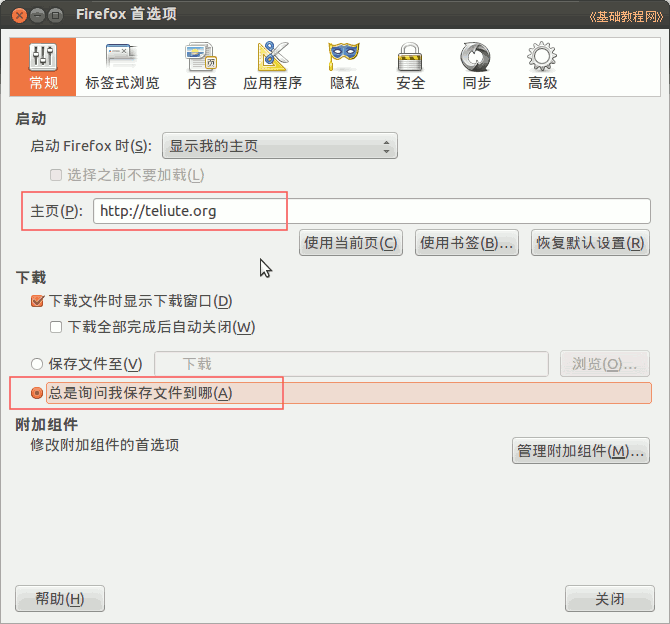Image resolution: width=670 pixels, height=624 pixels.
Task: Click the 帮助(H) help button
Action: coord(60,598)
